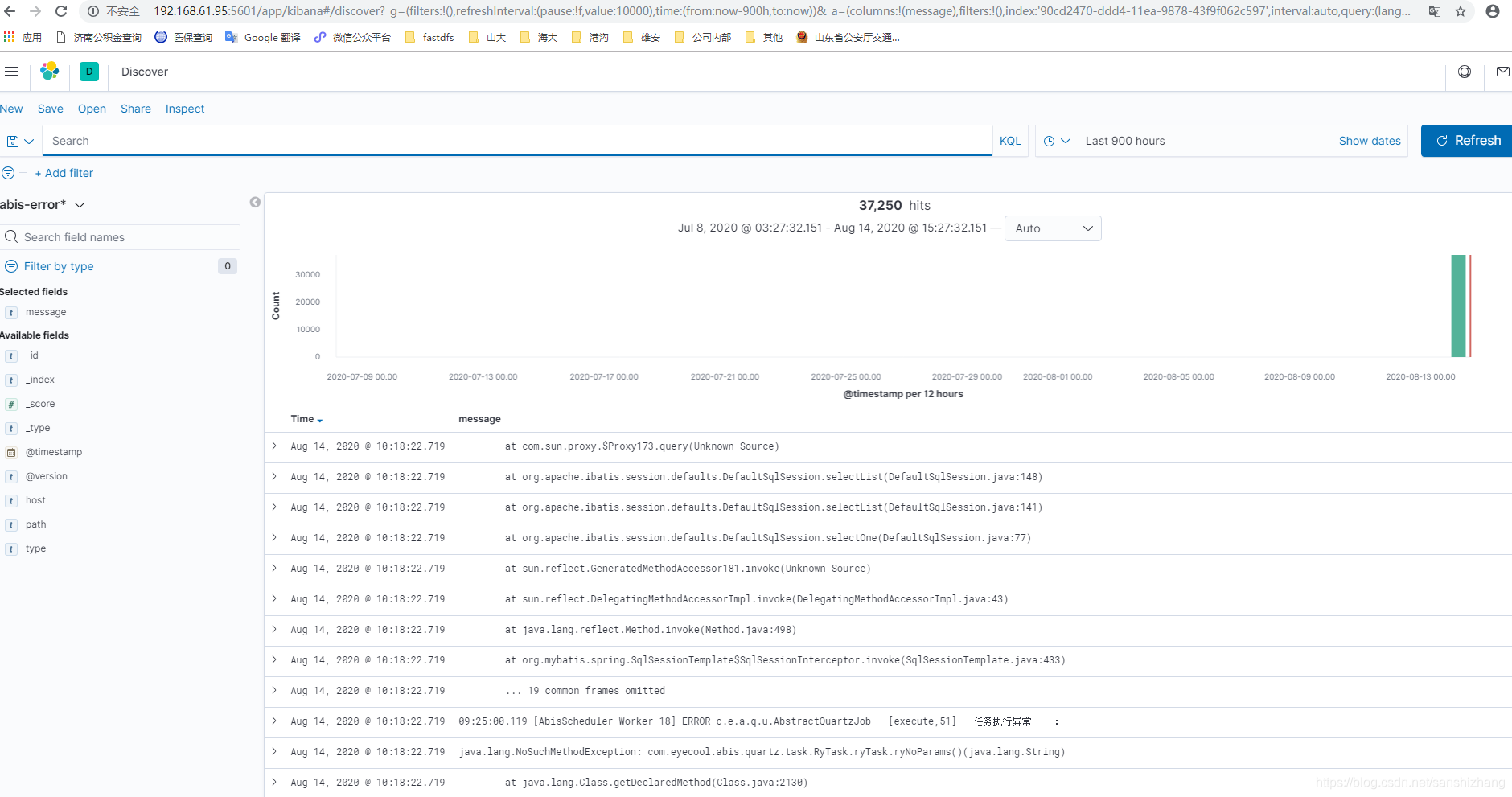Screen dimensions: 1512x797
Task: Reload the browser page
Action: [x=61, y=11]
